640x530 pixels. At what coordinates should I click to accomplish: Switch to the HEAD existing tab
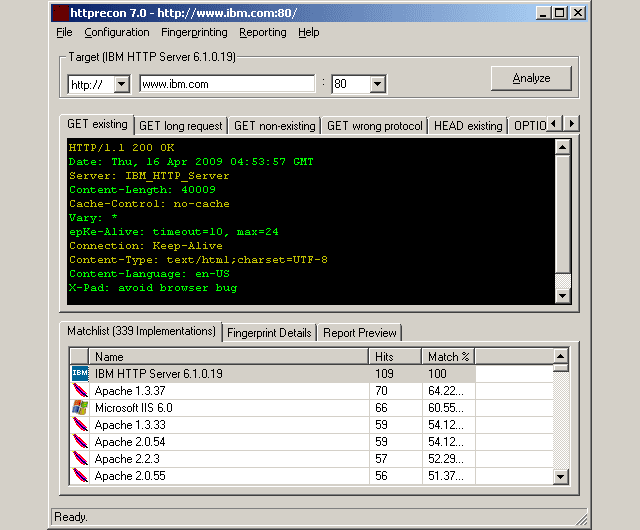(468, 126)
